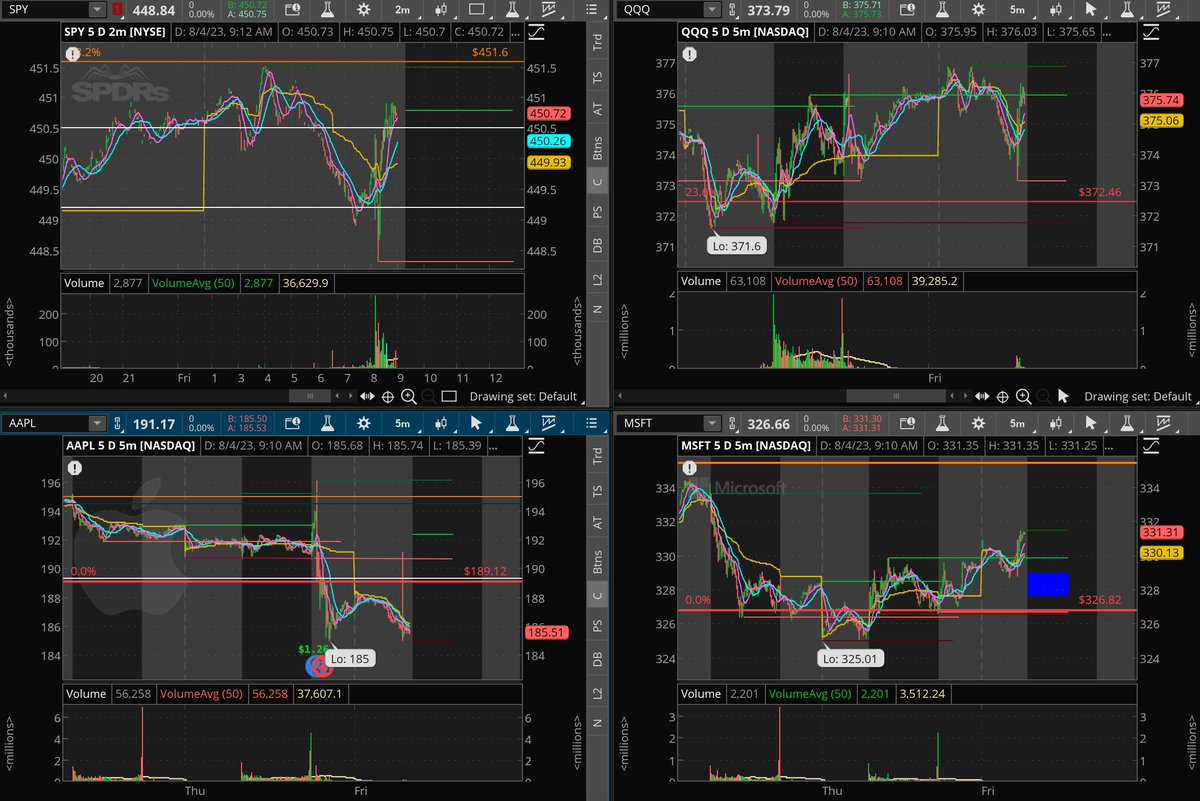Open quote details icon in SPY toolbar
1200x801 pixels.
click(x=292, y=10)
